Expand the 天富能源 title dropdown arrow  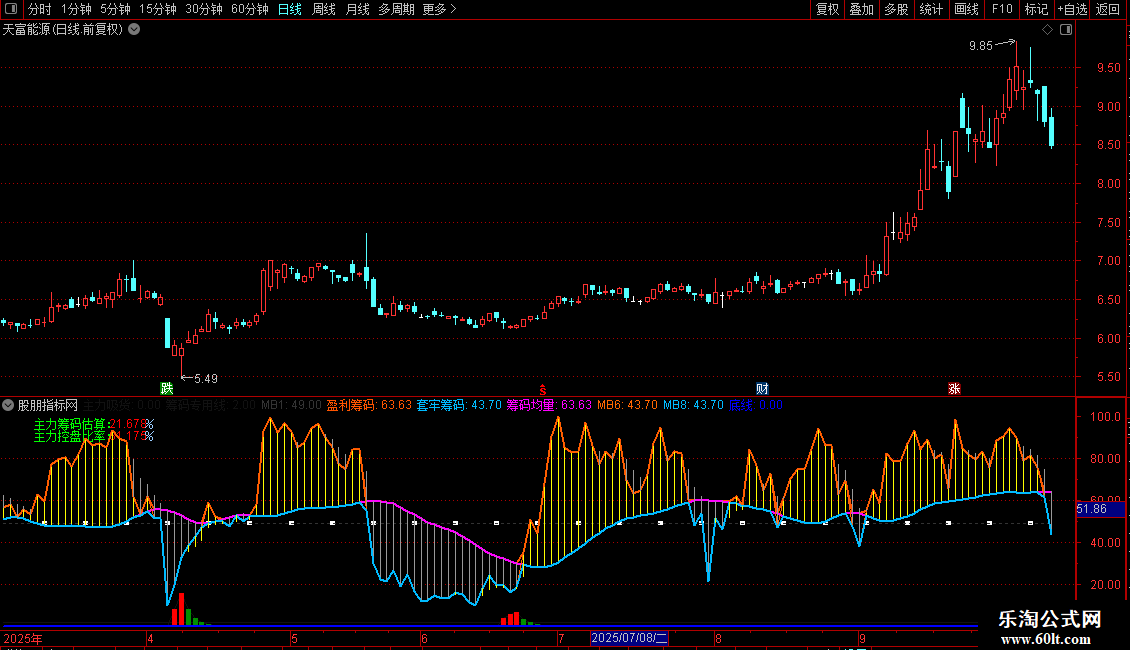[134, 30]
